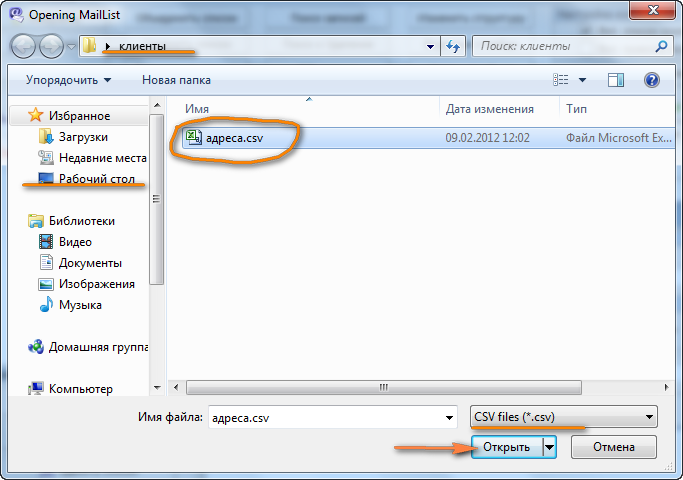The height and width of the screenshot is (480, 683).
Task: Click the refresh icon beside address bar
Action: point(453,46)
